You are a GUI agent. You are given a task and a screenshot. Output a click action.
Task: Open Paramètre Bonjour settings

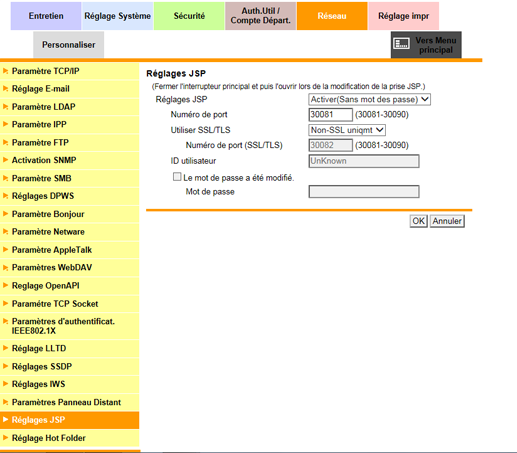click(x=69, y=214)
